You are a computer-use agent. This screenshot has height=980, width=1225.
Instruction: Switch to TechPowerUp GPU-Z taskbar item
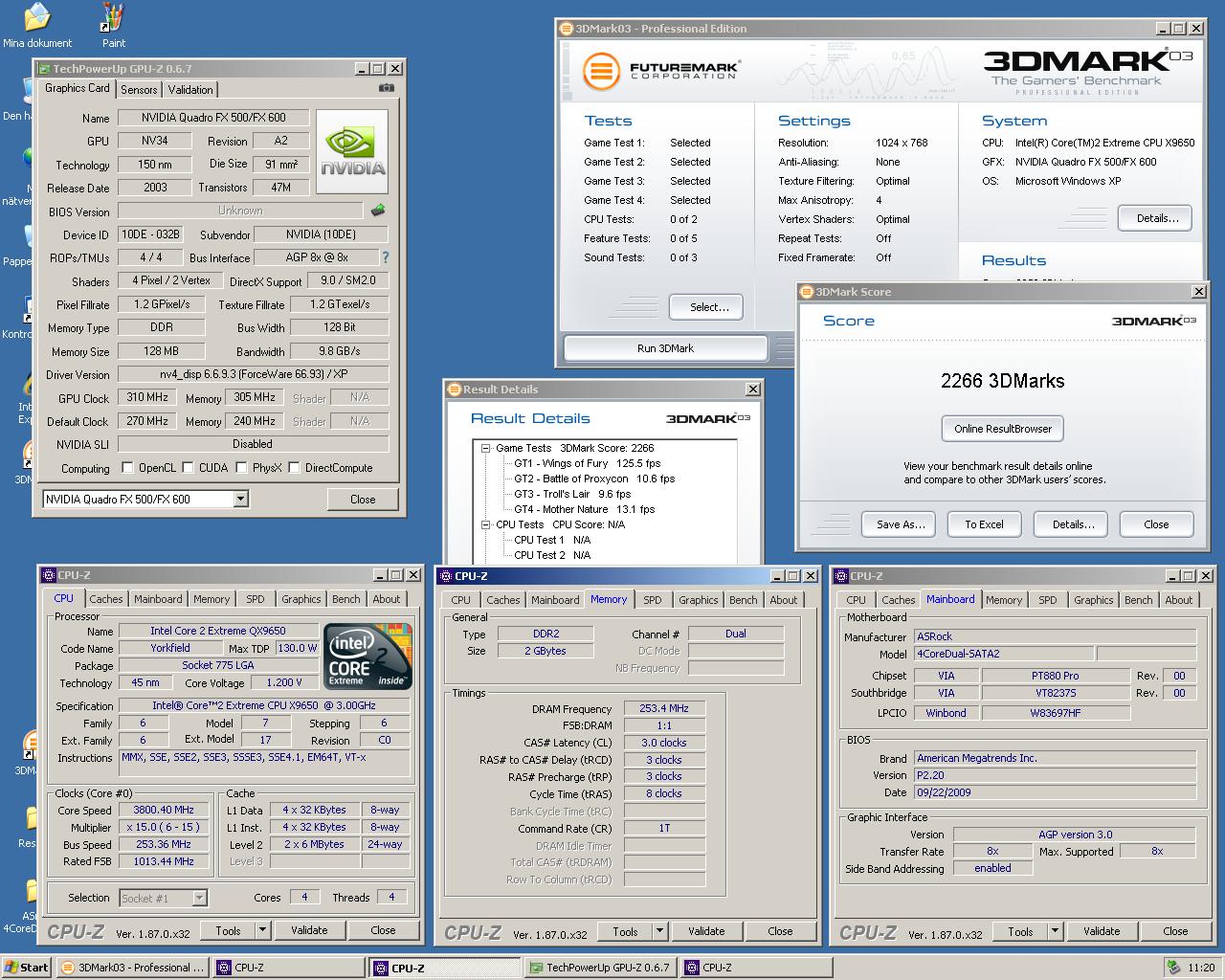point(599,968)
